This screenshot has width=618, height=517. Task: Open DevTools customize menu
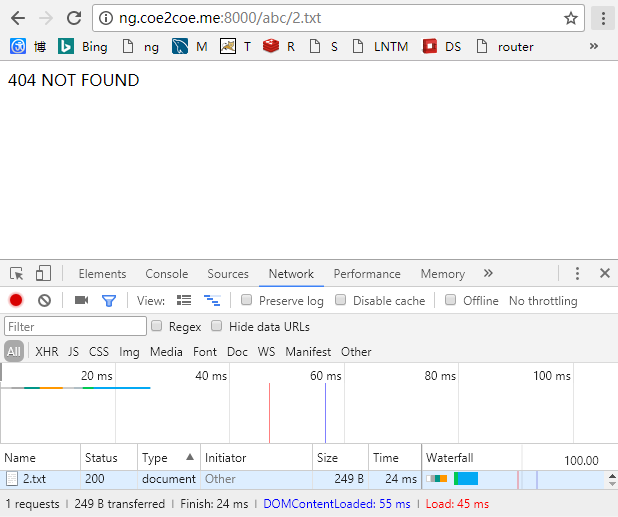click(x=577, y=273)
